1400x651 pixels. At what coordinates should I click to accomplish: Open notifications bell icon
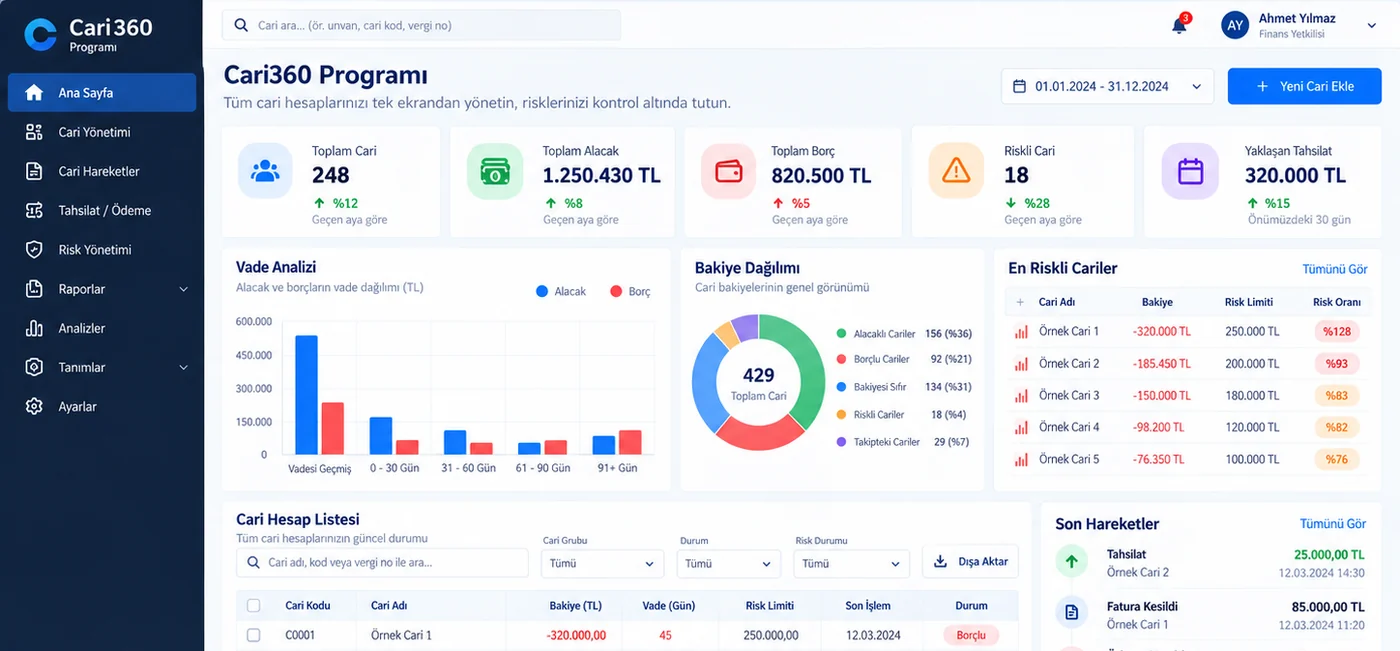1180,26
